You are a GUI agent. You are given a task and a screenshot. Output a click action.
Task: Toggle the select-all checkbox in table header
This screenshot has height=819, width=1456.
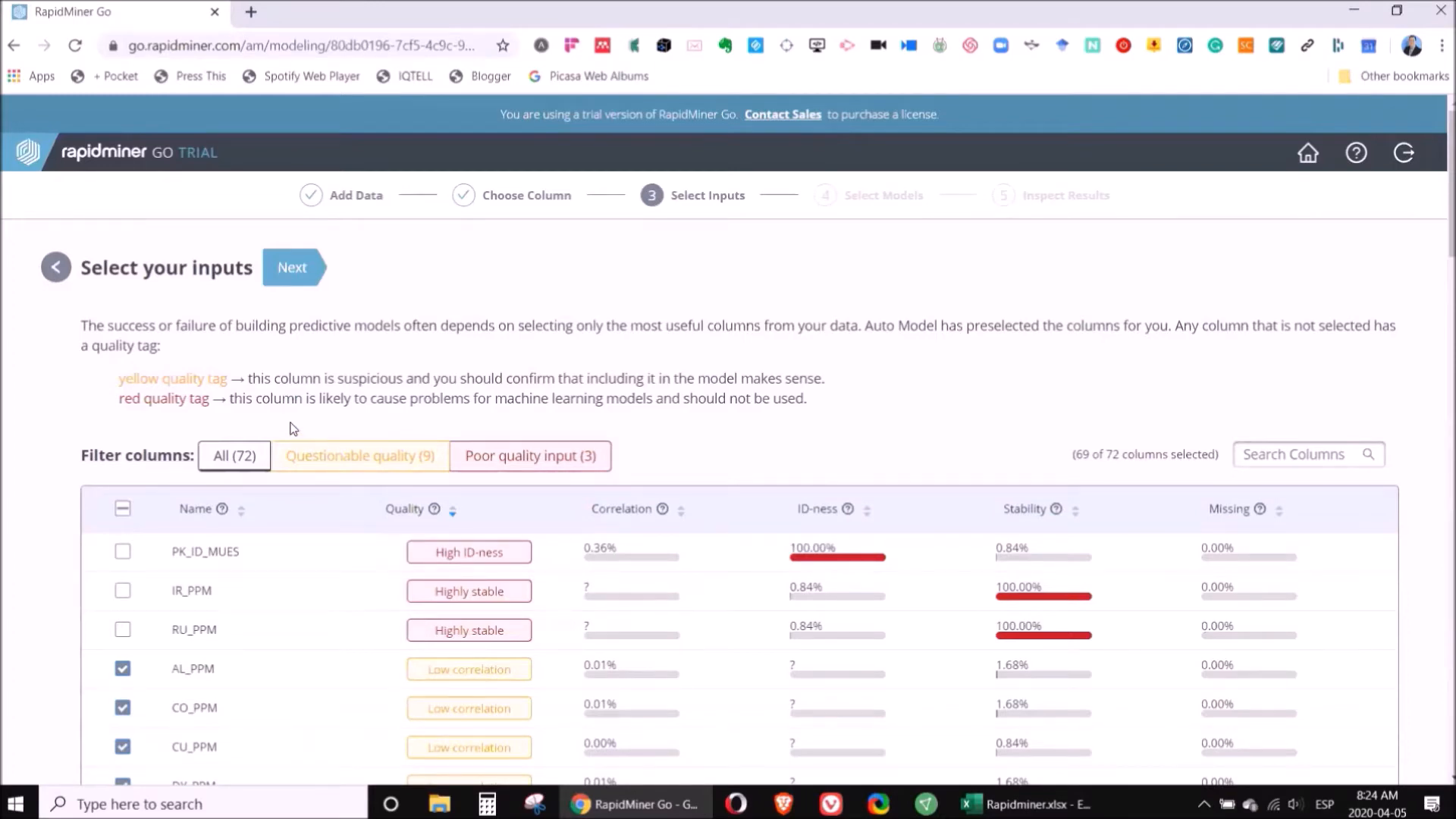122,509
